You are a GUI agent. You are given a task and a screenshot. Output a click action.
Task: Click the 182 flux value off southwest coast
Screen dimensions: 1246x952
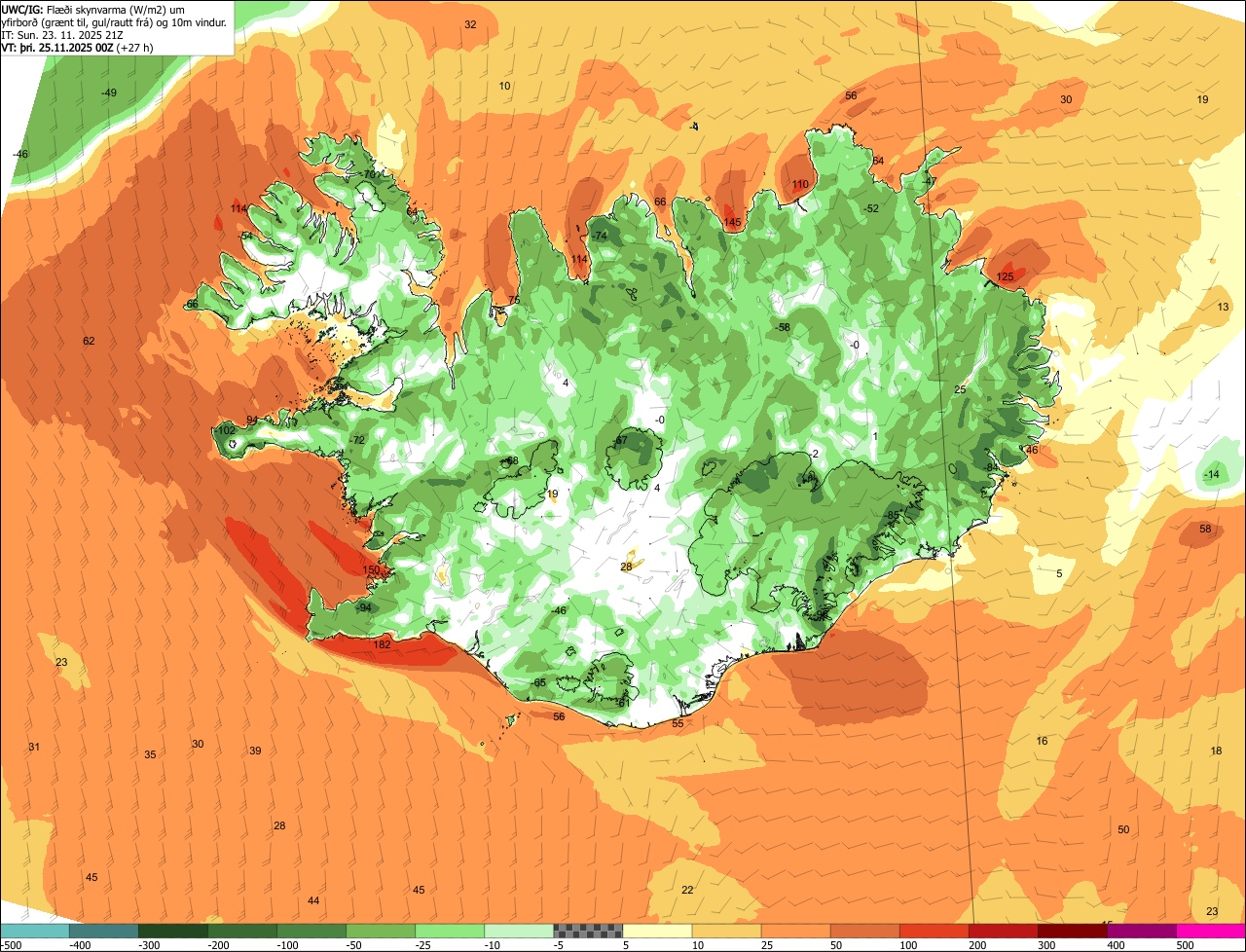382,644
